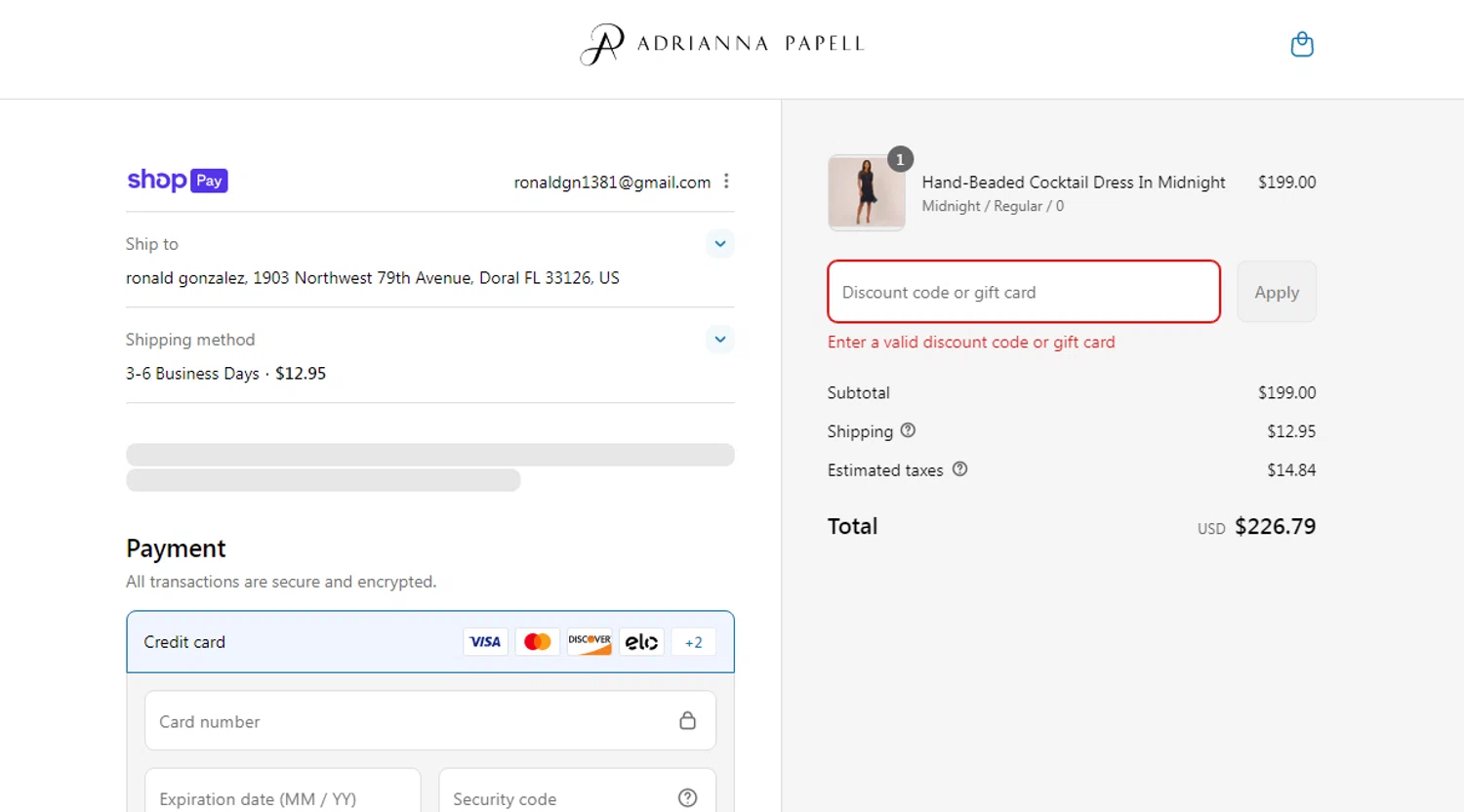
Task: Open the Security code help icon
Action: point(687,797)
